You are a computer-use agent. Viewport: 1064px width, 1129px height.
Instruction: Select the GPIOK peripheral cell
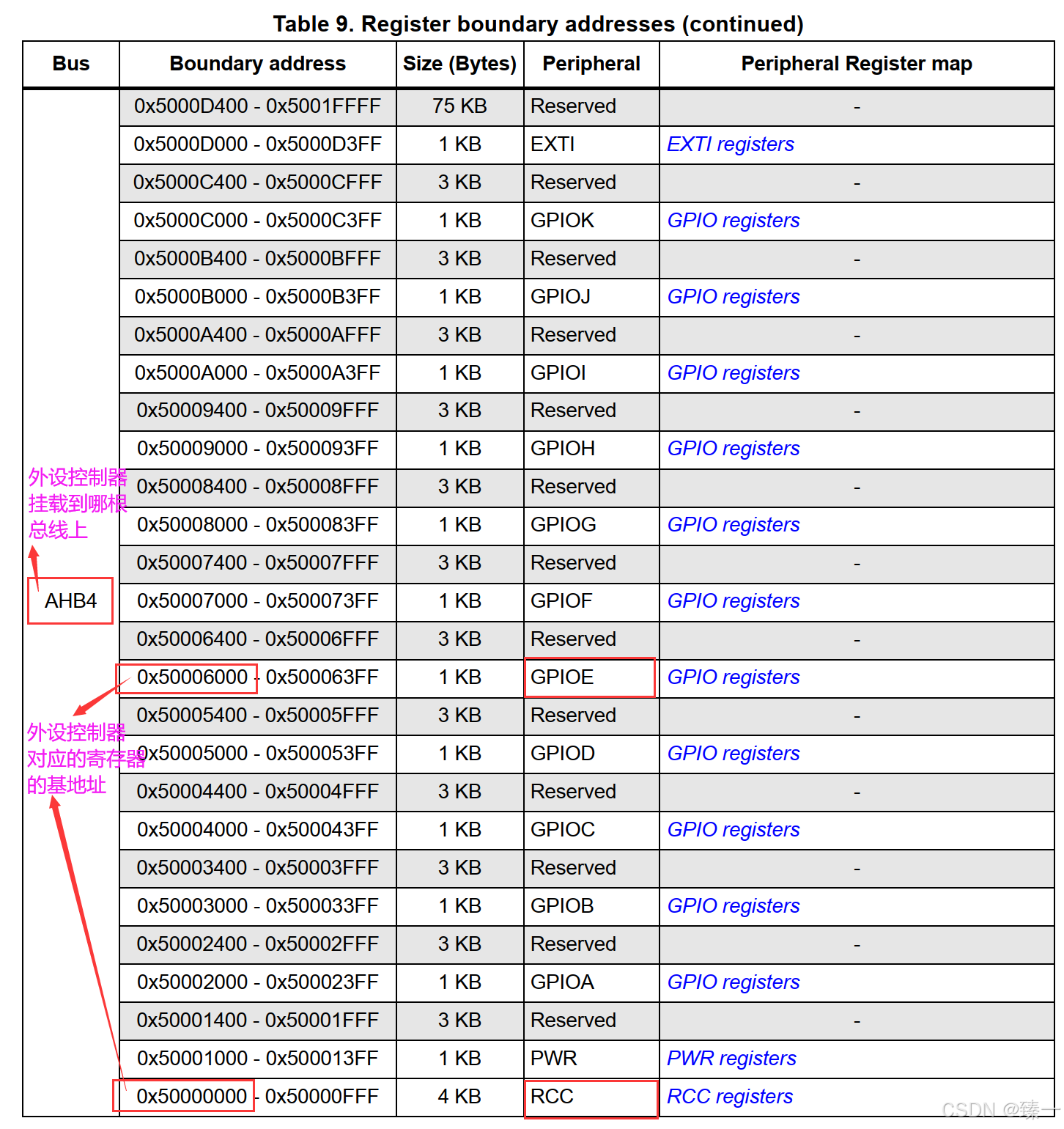point(591,221)
